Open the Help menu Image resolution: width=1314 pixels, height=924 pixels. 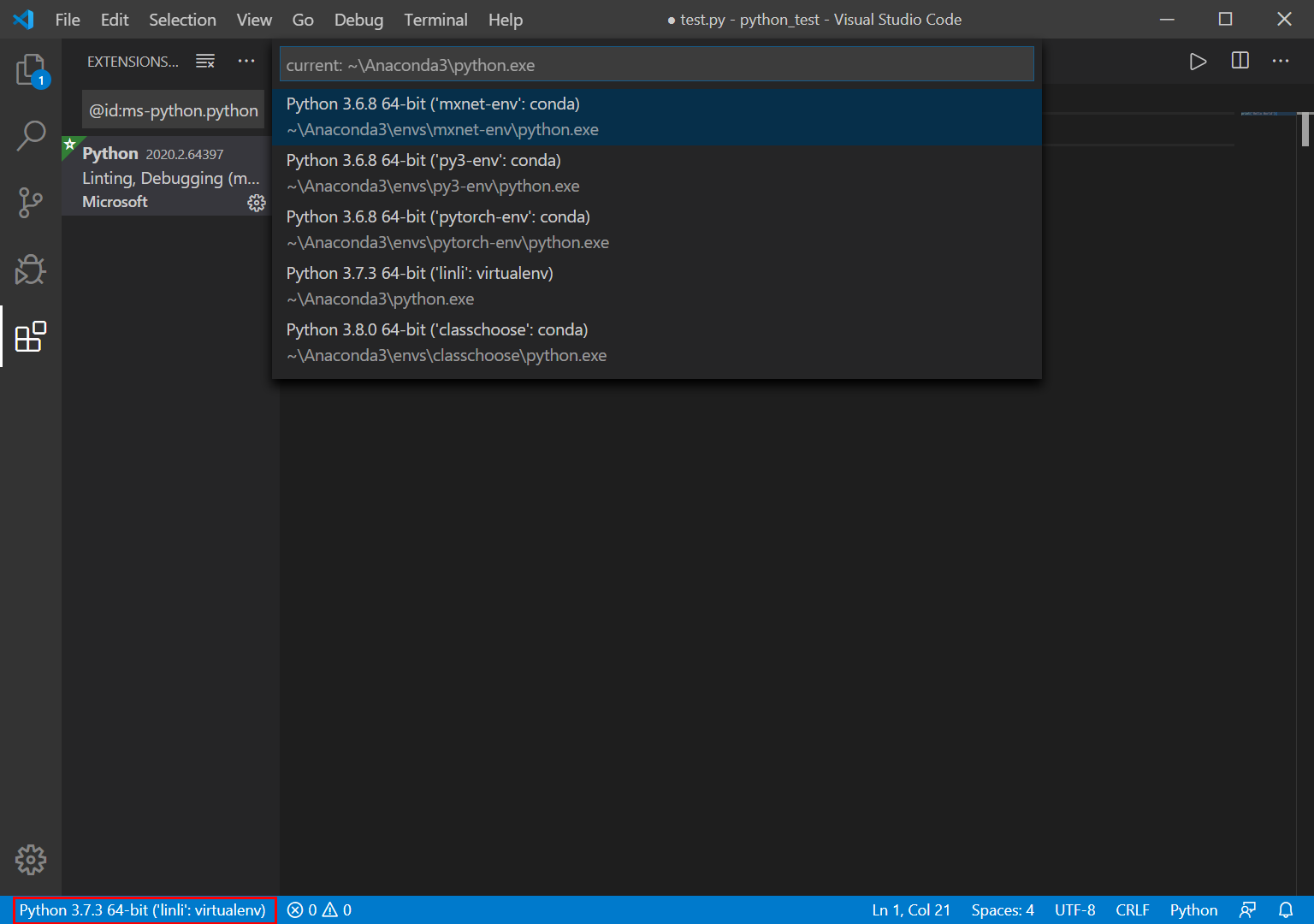pos(506,20)
